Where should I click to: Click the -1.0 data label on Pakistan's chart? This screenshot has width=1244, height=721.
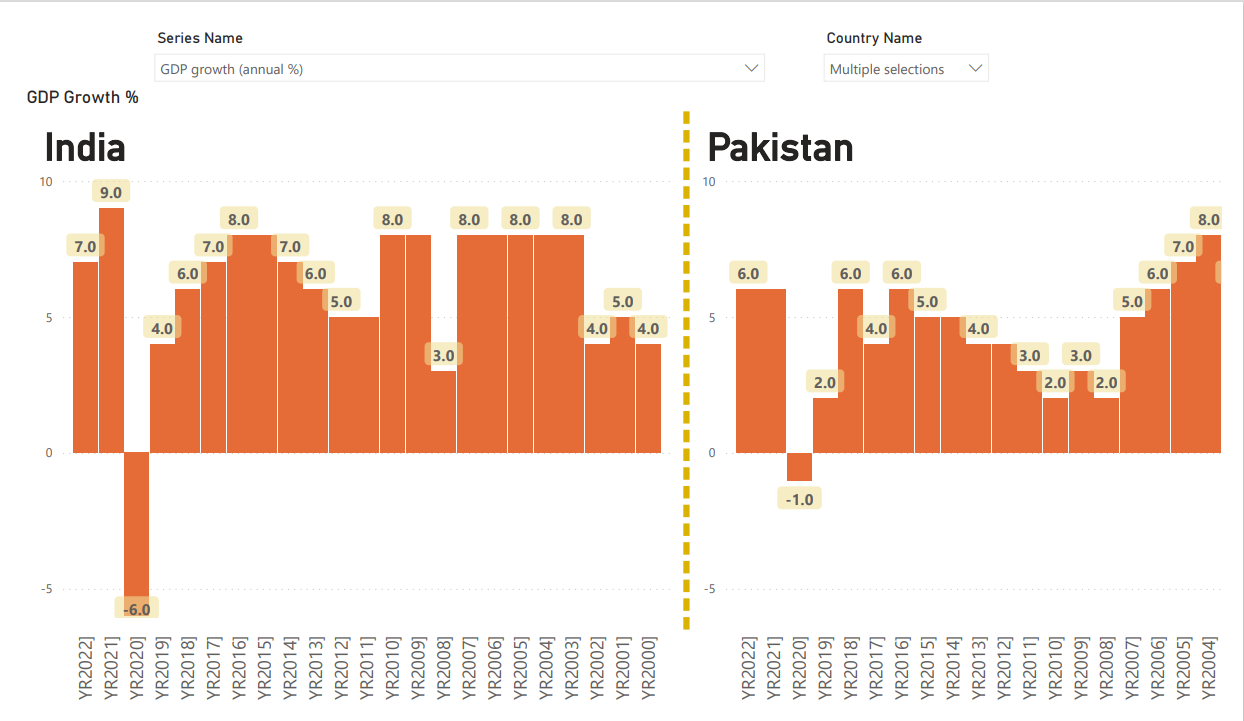(x=798, y=497)
